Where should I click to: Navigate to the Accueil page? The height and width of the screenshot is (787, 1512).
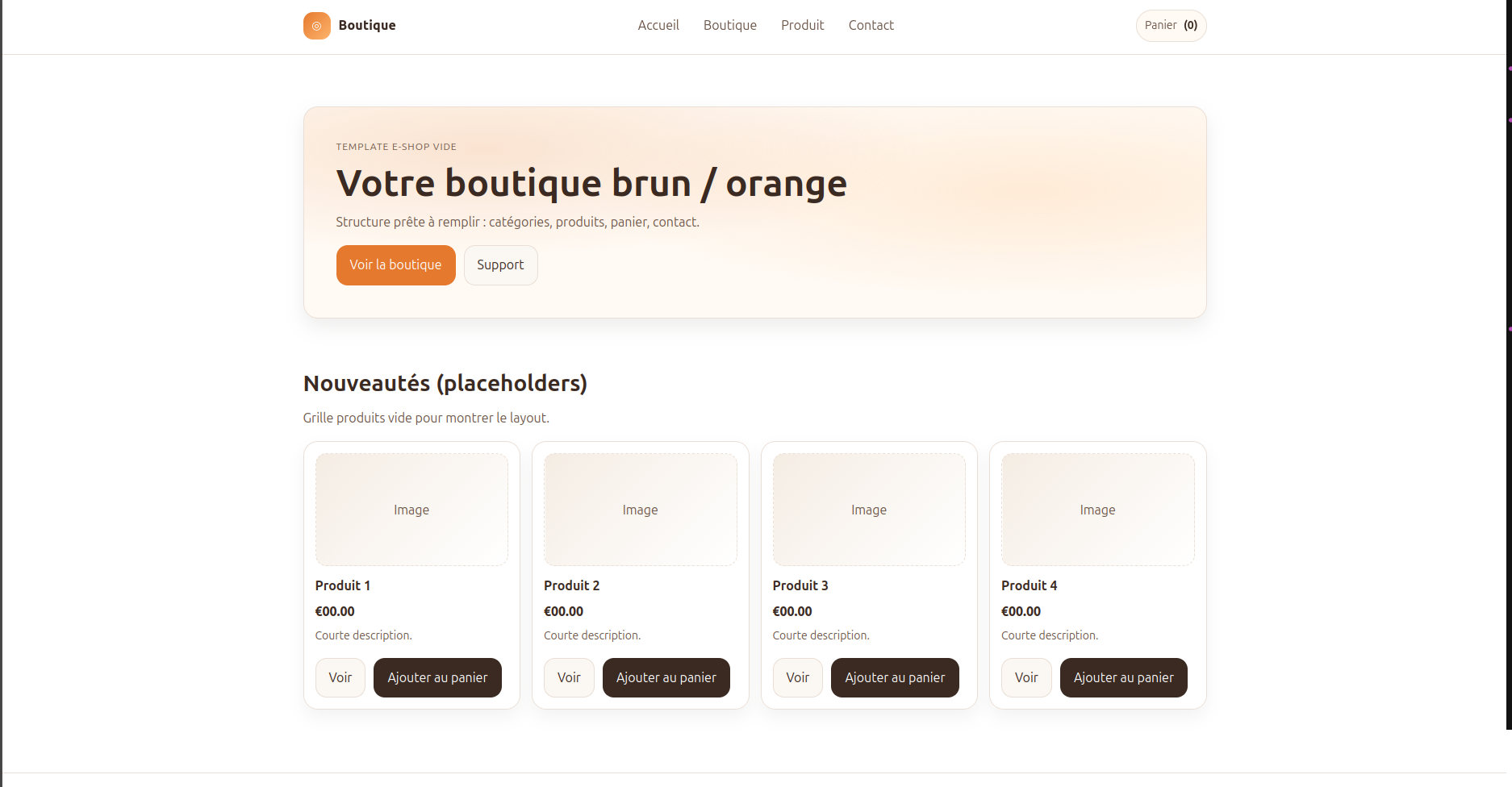click(x=658, y=25)
